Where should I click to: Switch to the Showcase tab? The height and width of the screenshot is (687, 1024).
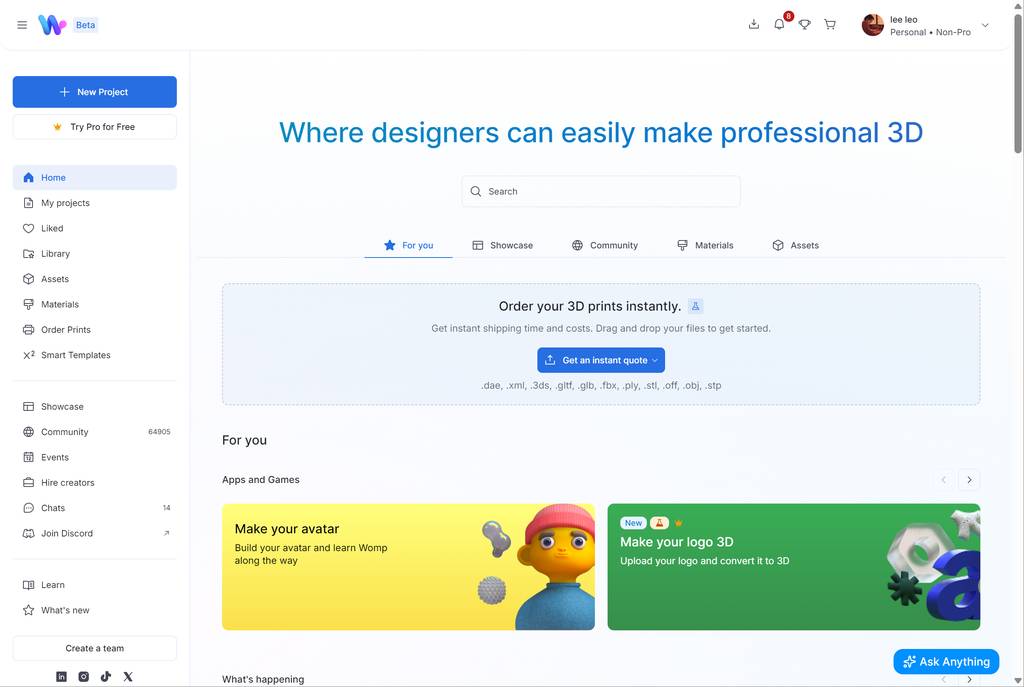point(502,245)
